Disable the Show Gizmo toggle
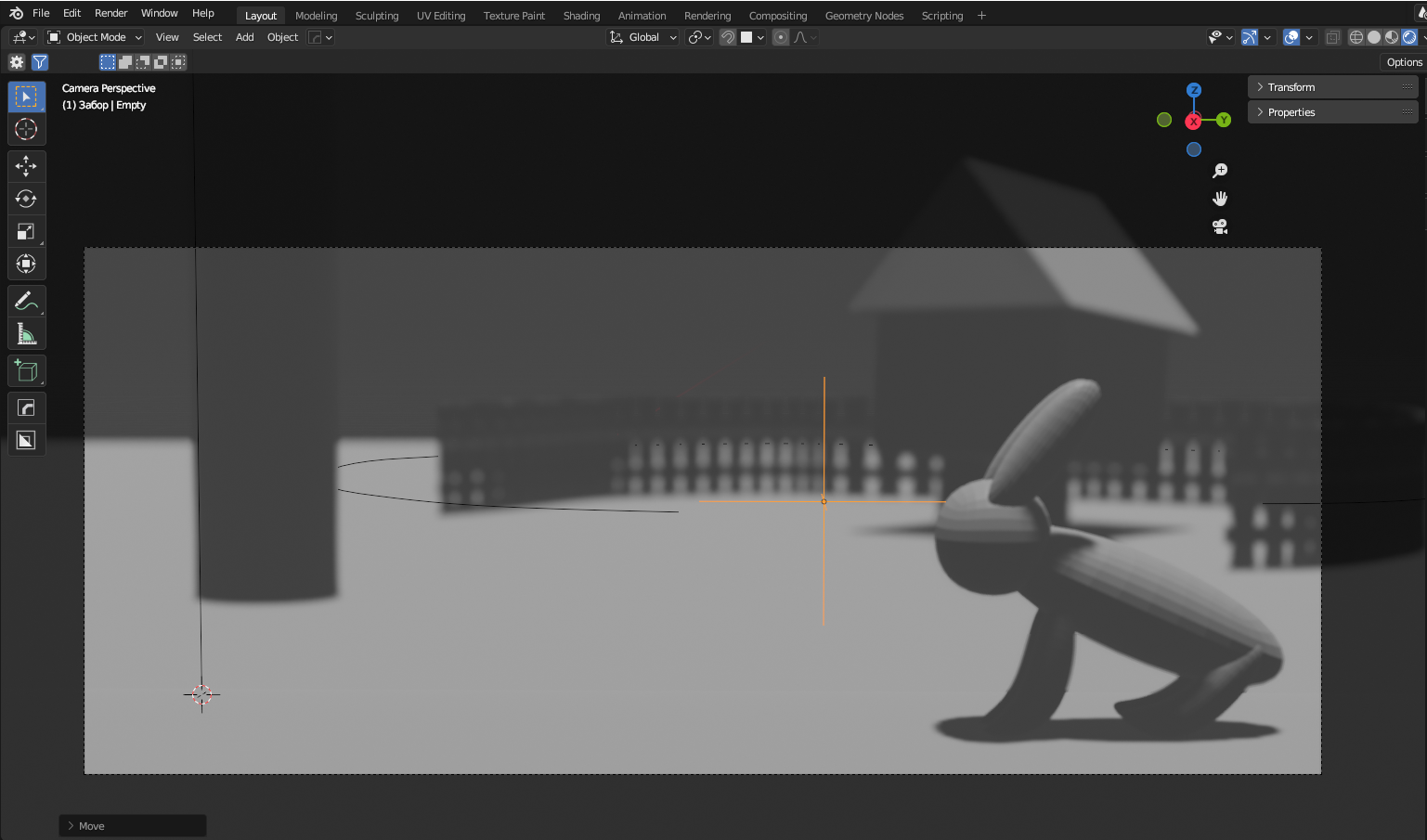Screen dimensions: 1427x840 click(x=1250, y=37)
